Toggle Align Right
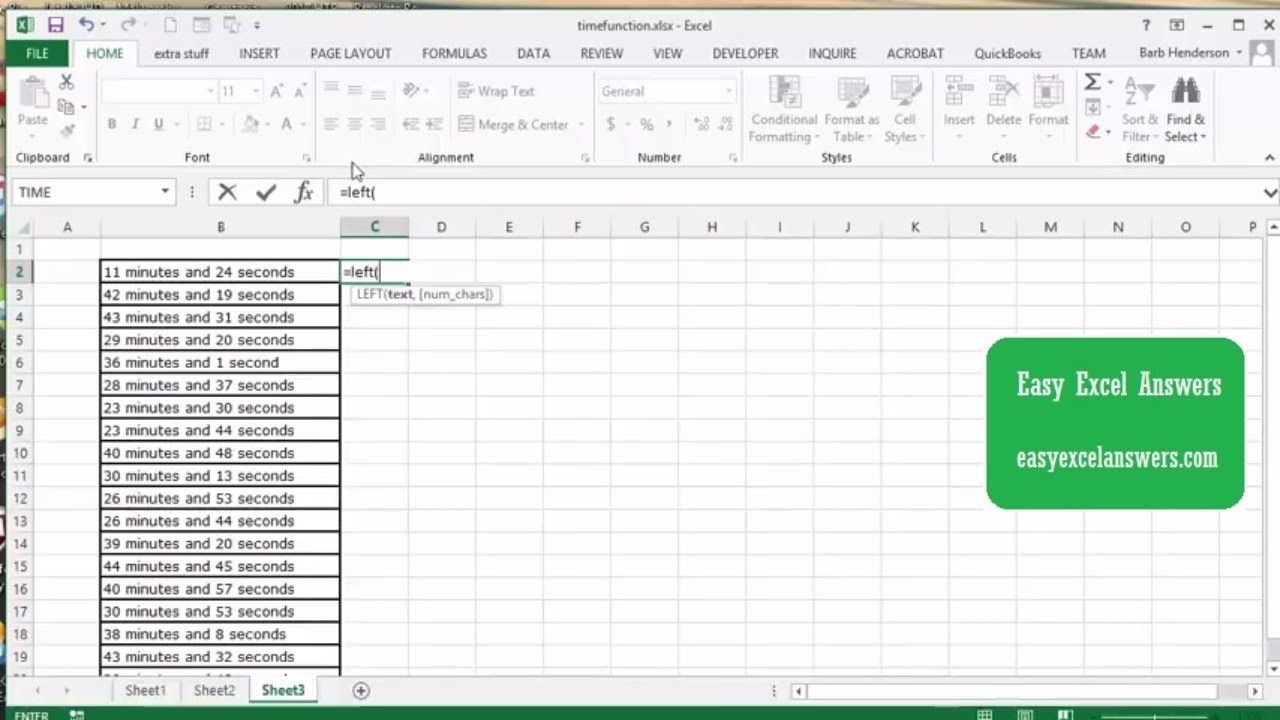Screen dimensions: 1280x720 pyautogui.click(x=377, y=124)
